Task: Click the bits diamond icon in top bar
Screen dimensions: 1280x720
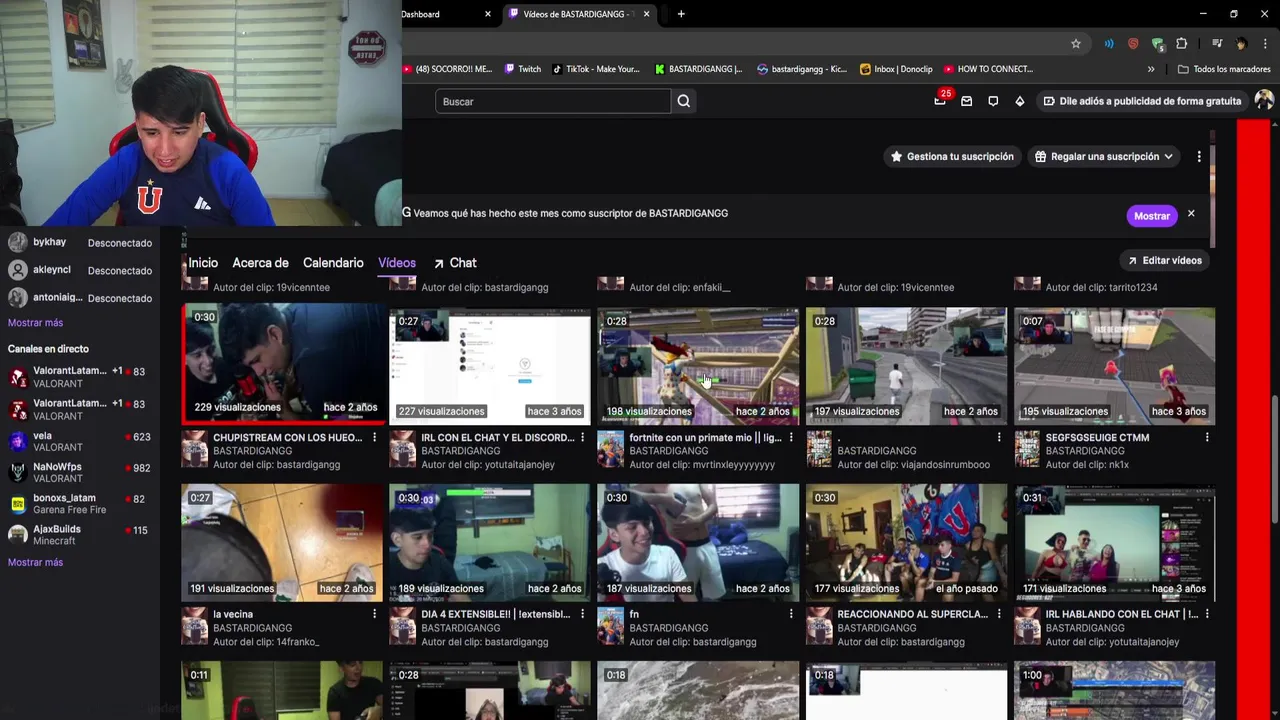Action: (1019, 101)
